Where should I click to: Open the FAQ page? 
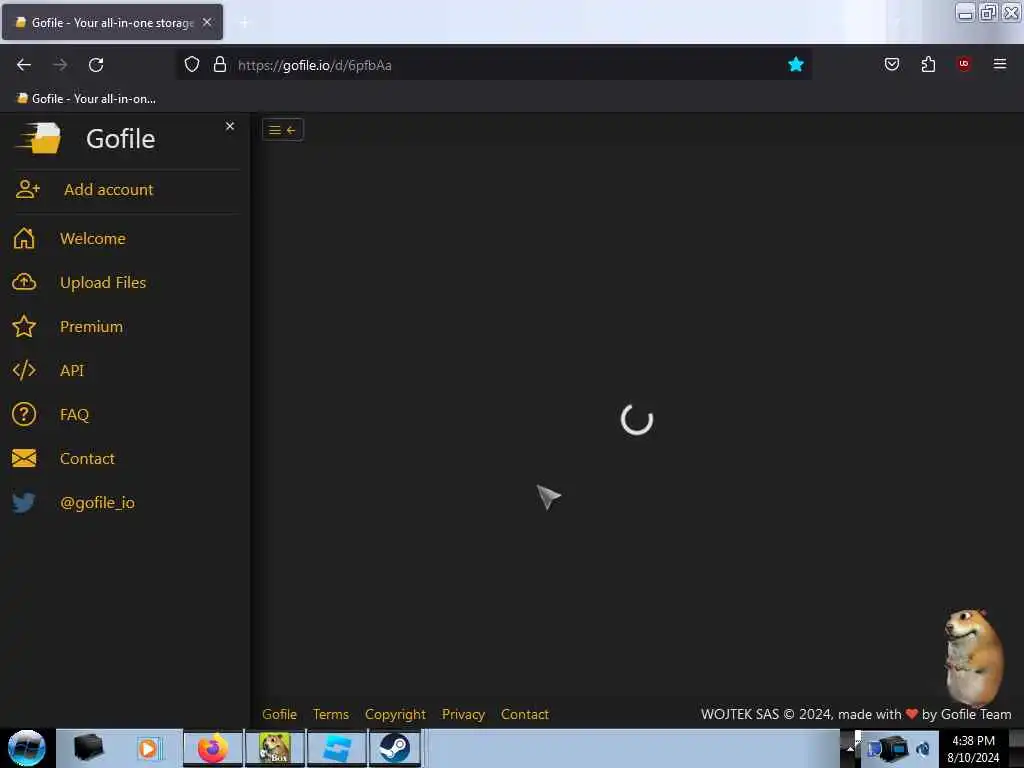pos(74,414)
